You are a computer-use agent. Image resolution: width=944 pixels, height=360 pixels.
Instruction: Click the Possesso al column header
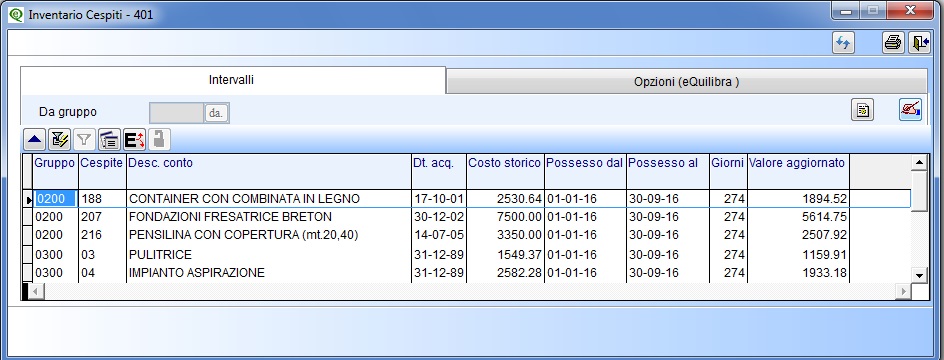668,171
